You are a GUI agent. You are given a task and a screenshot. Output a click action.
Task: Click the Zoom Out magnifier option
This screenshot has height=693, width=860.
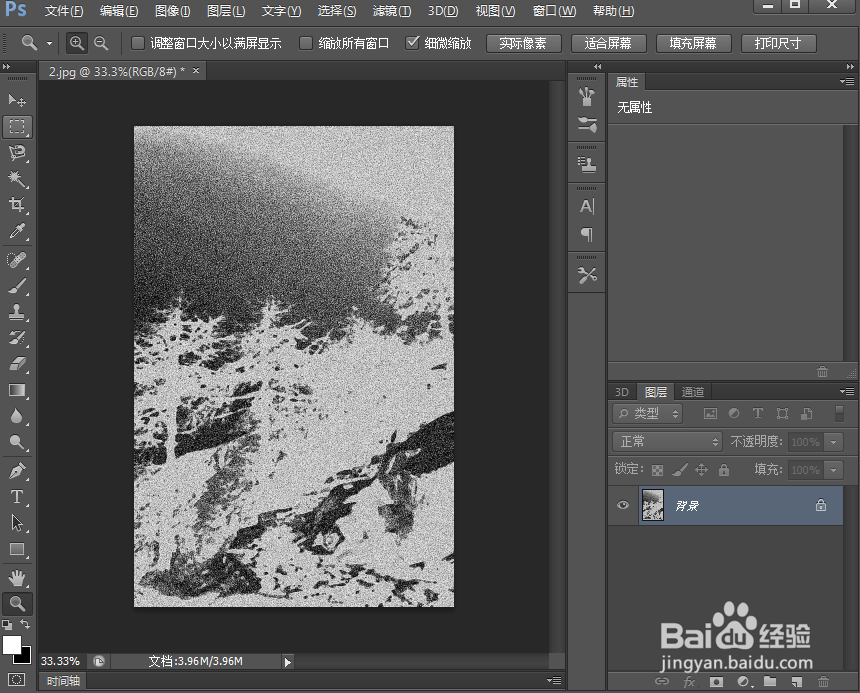click(101, 43)
